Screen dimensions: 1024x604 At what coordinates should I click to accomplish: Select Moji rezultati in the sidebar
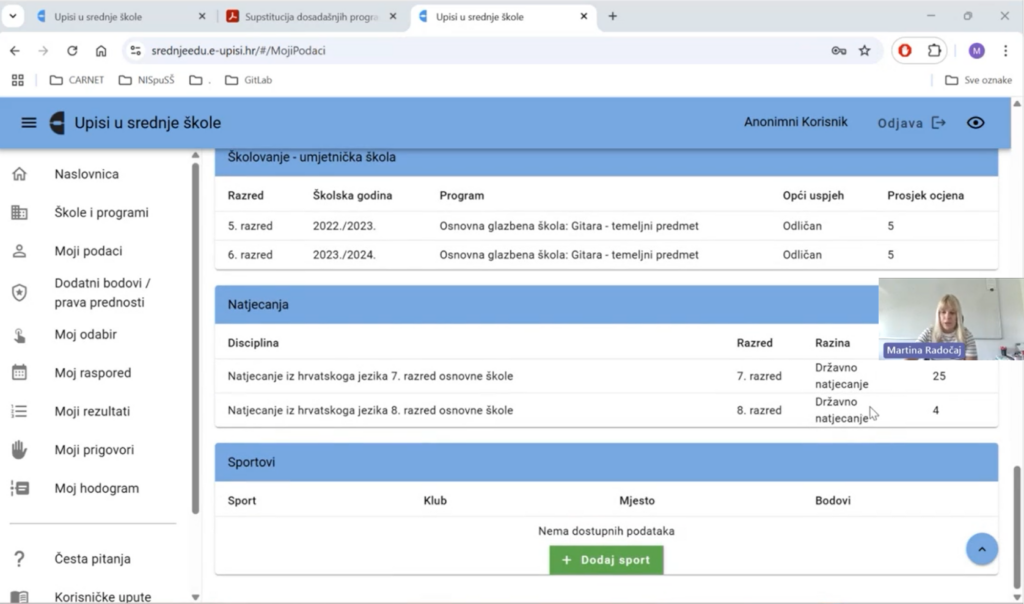92,412
